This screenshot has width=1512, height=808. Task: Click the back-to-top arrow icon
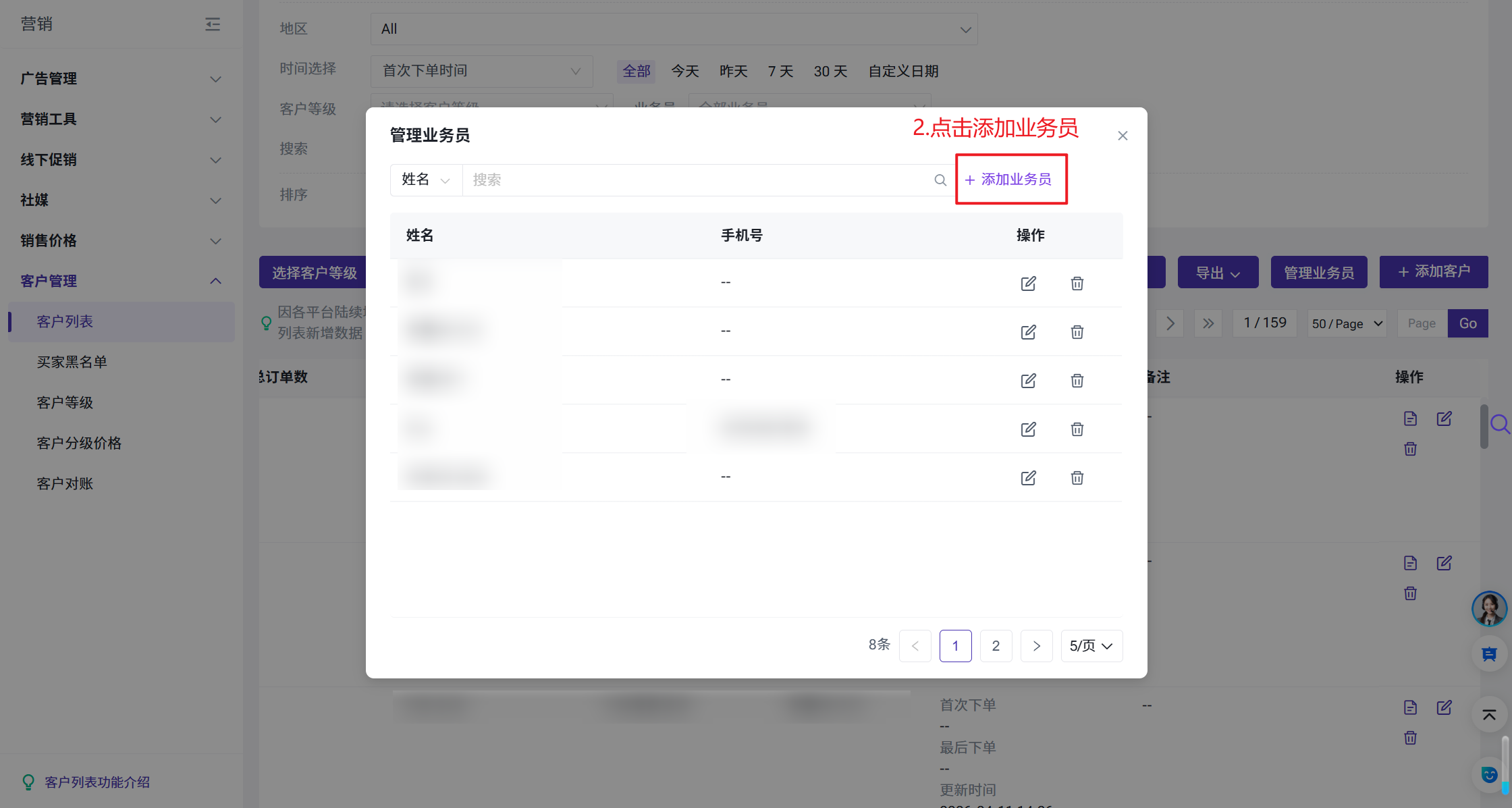(1488, 715)
